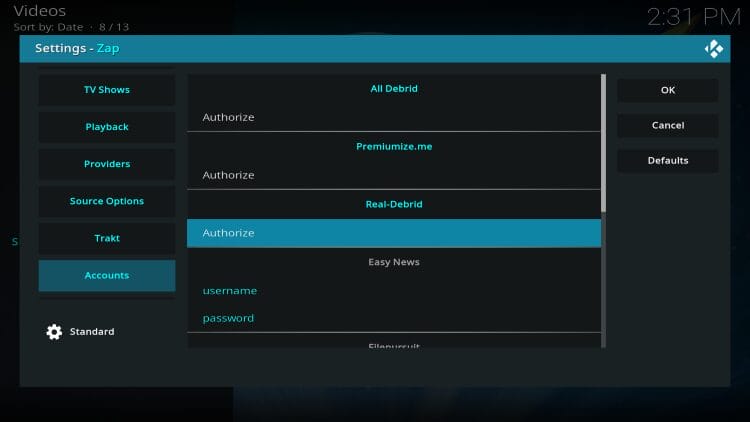
Task: Switch to the Providers category
Action: click(x=107, y=164)
